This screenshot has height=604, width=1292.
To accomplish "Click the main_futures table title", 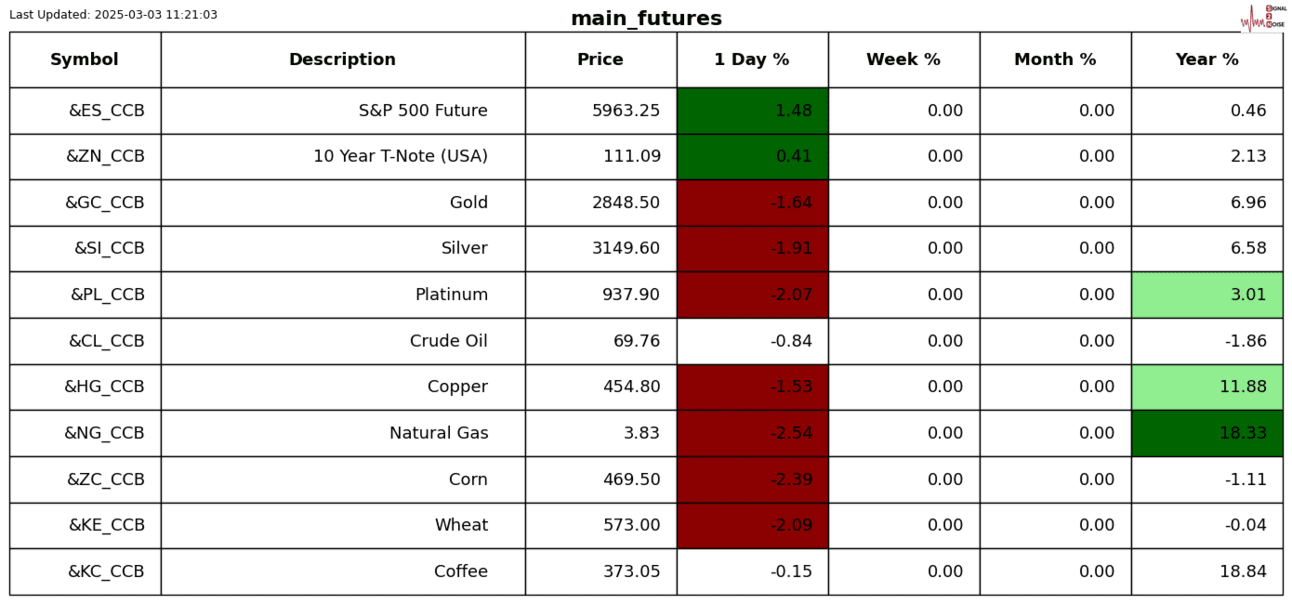I will [646, 18].
